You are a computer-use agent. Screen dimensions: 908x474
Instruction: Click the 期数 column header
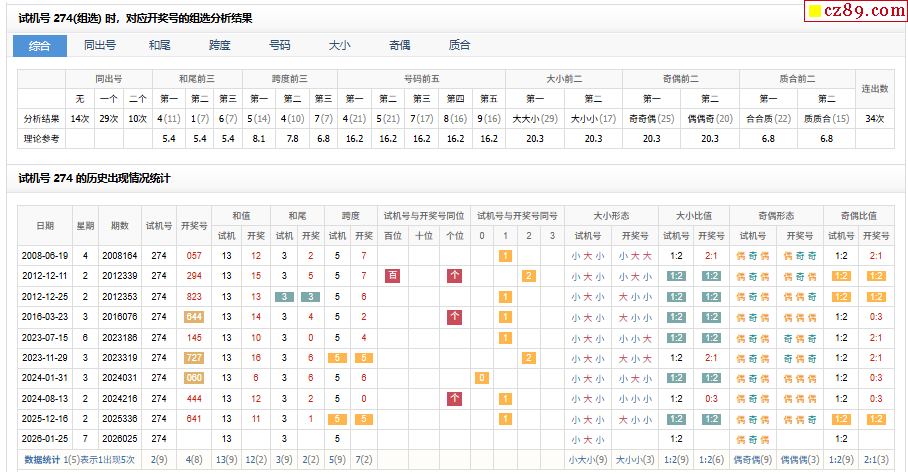[x=120, y=226]
